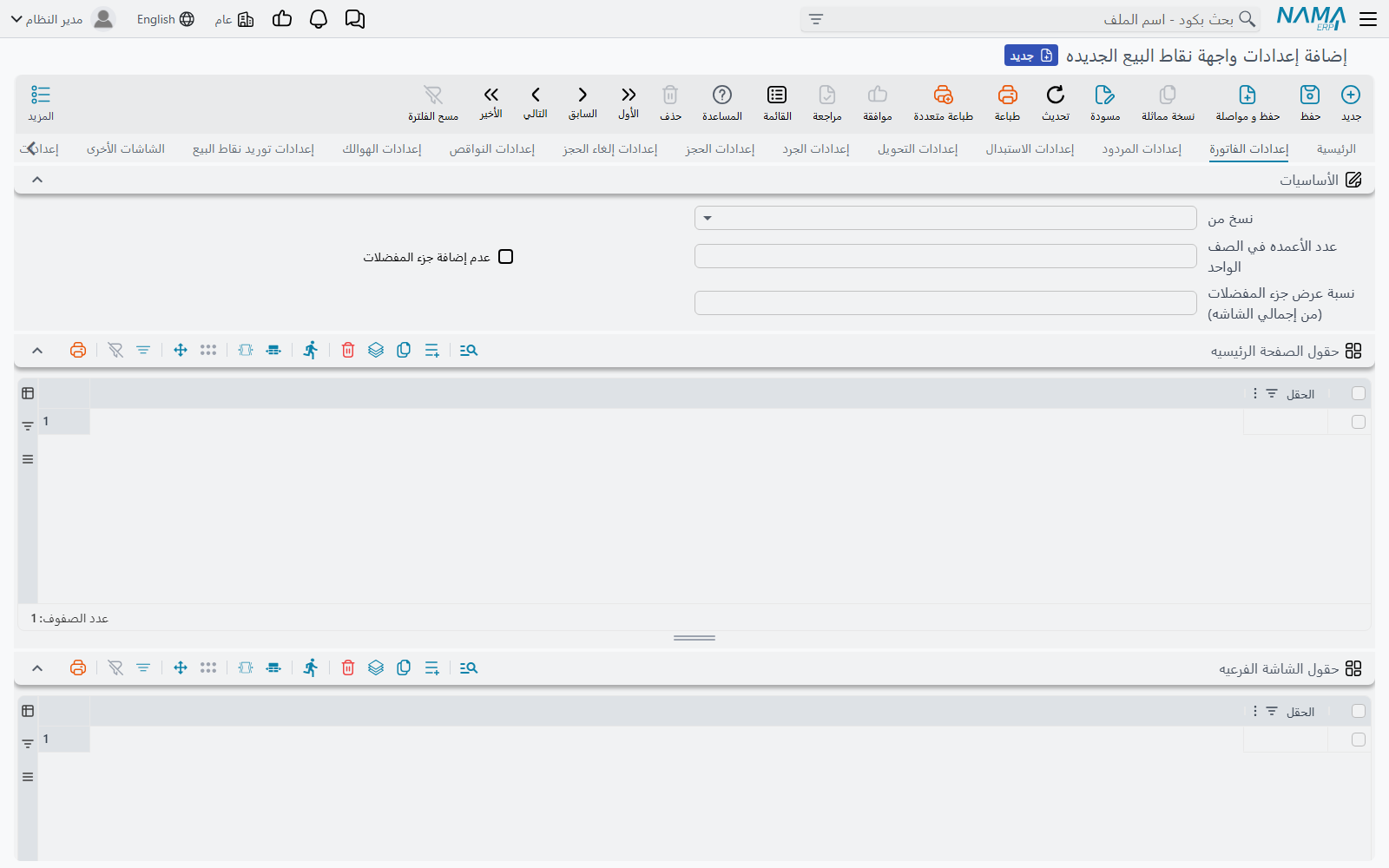The height and width of the screenshot is (868, 1389).
Task: Open the hamburger main menu
Action: pyautogui.click(x=1368, y=19)
